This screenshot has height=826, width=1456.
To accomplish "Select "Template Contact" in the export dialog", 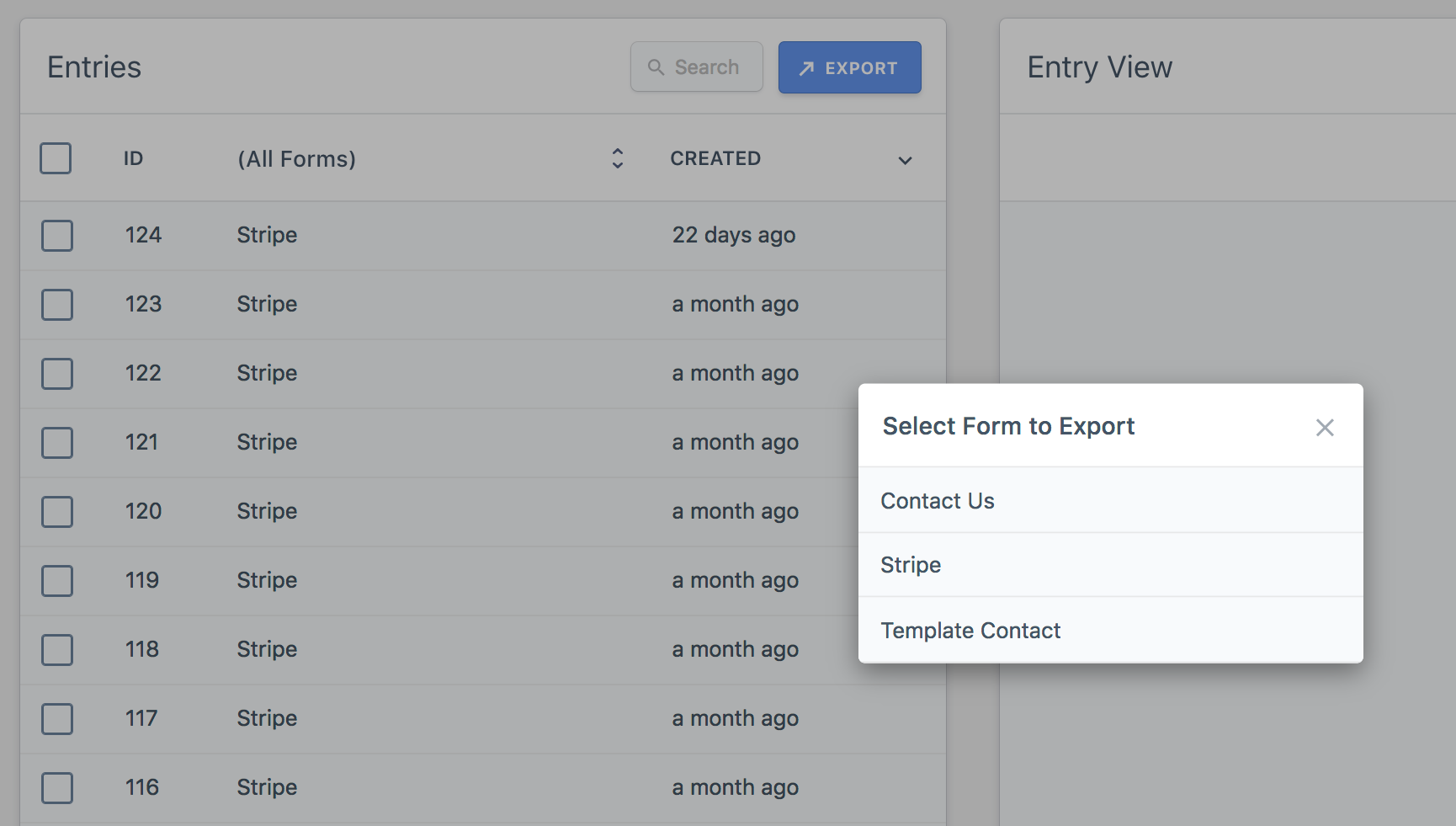I will pos(970,630).
